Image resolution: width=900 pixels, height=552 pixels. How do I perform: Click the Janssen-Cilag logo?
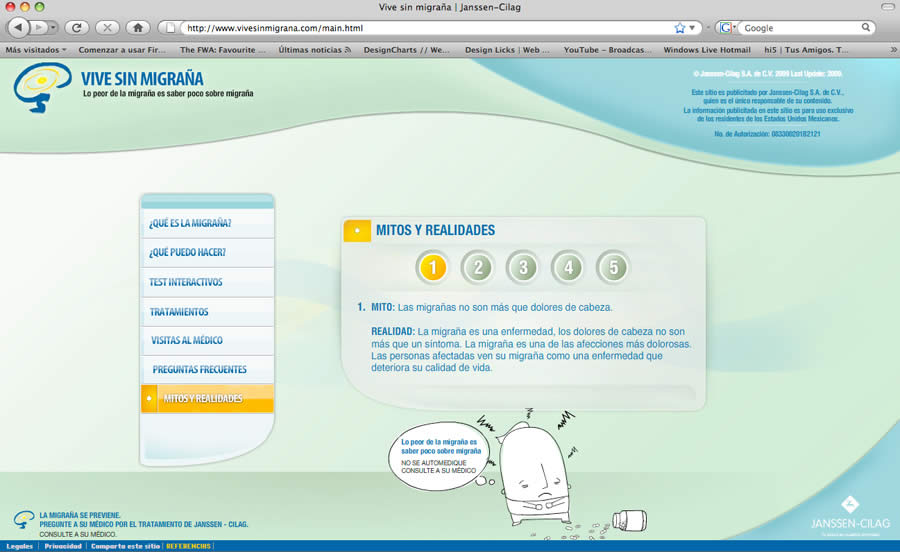[x=850, y=515]
